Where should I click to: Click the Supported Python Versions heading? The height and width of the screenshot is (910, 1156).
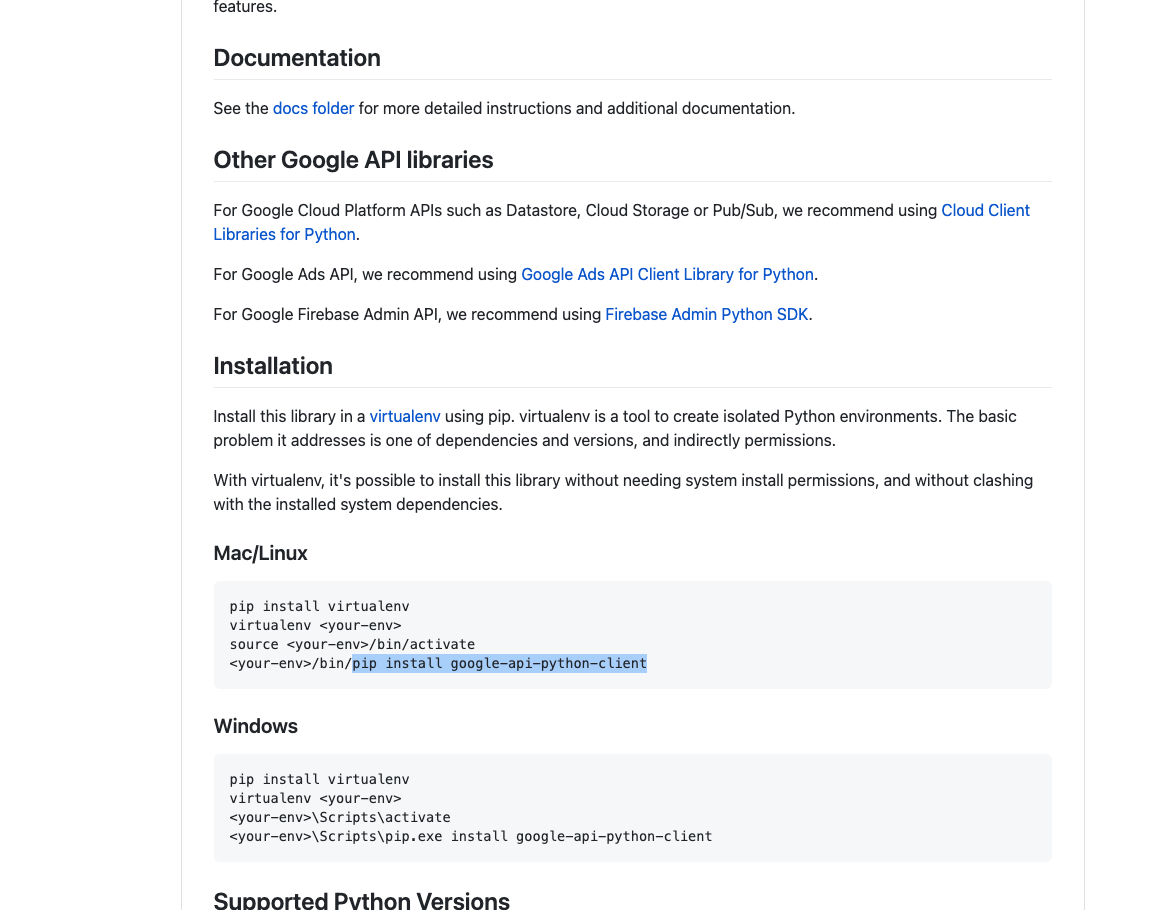pyautogui.click(x=361, y=900)
